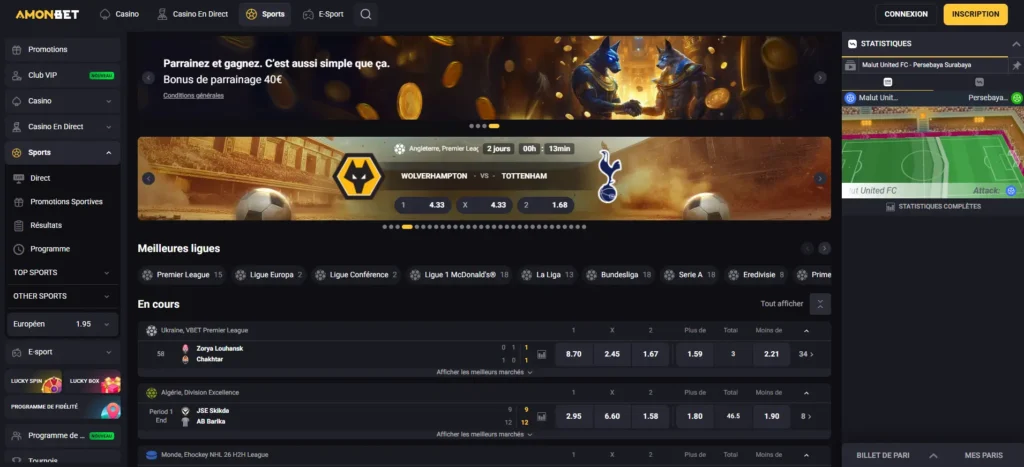Select odds 2.45 draw for Zorya match
Screen dimensions: 1024x467
tap(612, 354)
